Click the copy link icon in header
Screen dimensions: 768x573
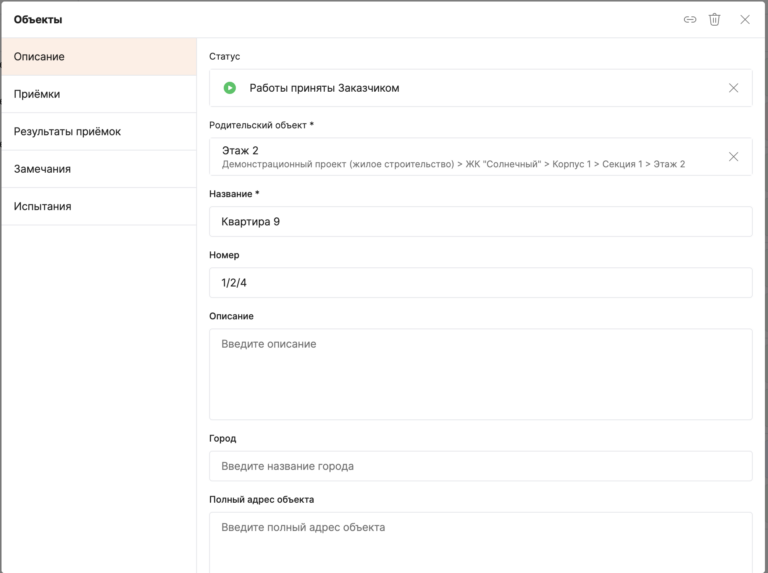(x=690, y=19)
